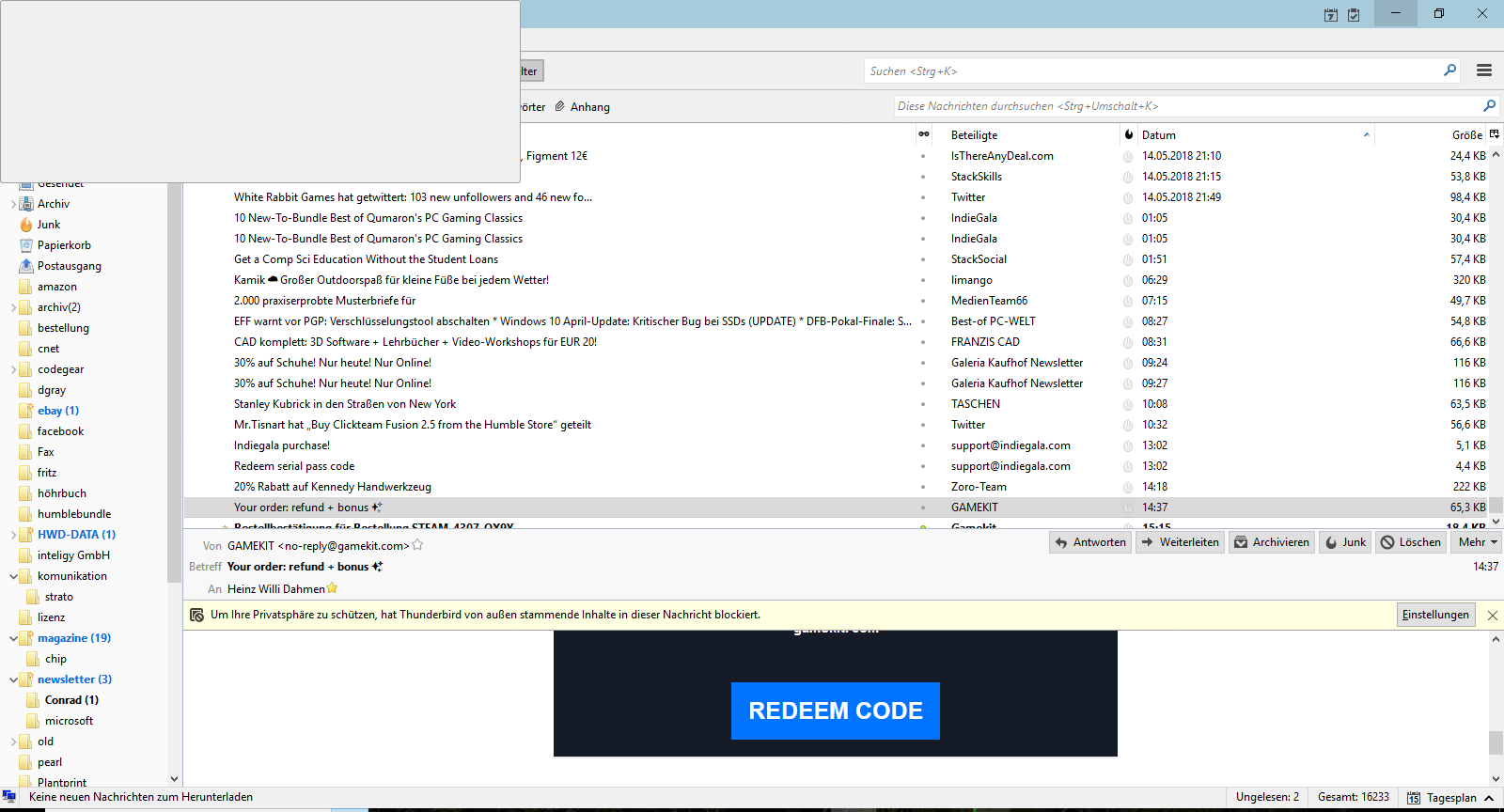This screenshot has width=1504, height=812.
Task: Delete the message with Löschen
Action: click(x=1410, y=542)
